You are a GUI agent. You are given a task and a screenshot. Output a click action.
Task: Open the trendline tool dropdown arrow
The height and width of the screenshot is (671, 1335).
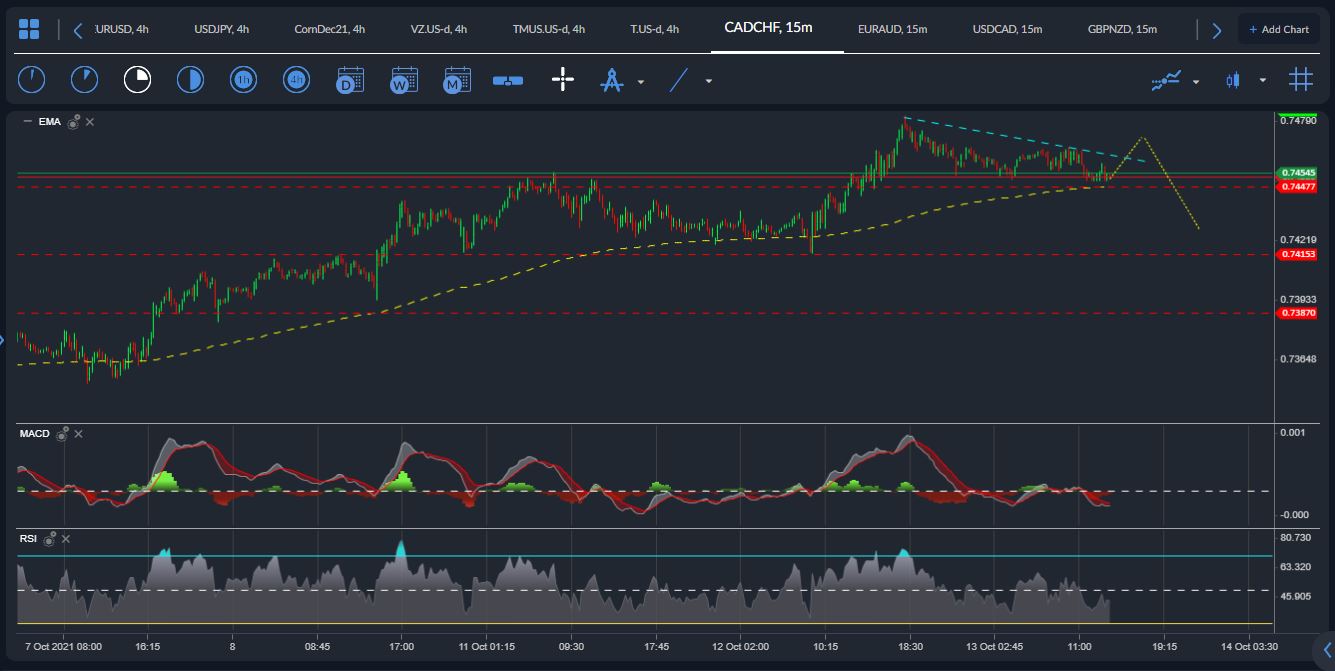coord(707,80)
